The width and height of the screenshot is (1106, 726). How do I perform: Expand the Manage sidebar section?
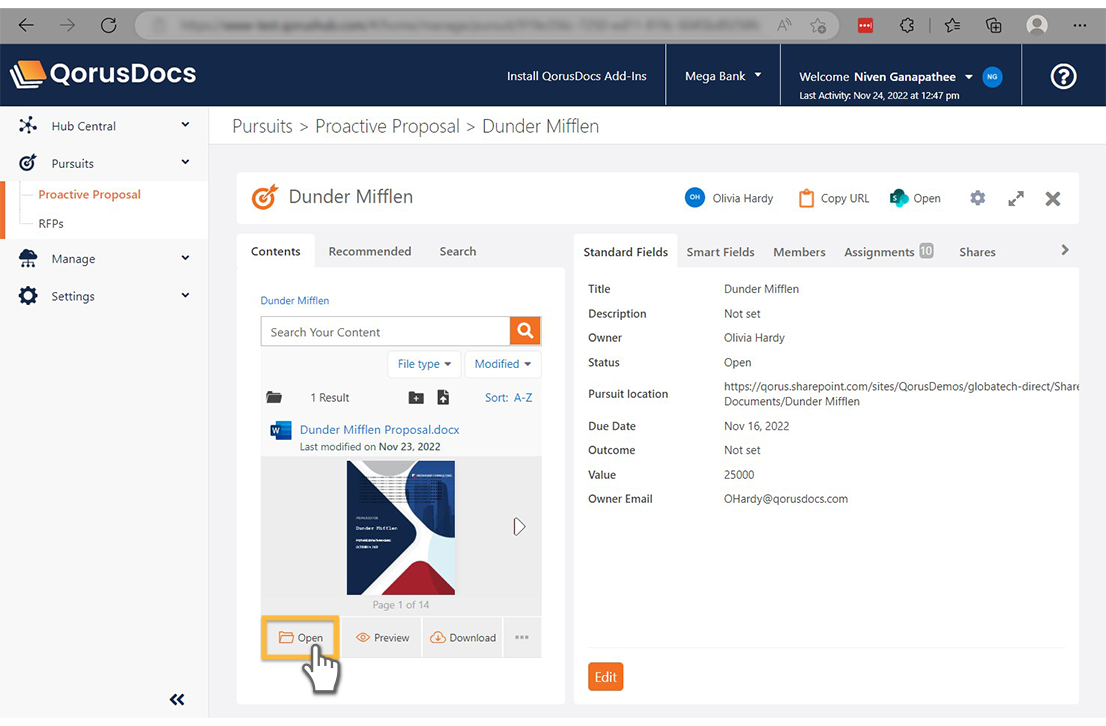185,258
